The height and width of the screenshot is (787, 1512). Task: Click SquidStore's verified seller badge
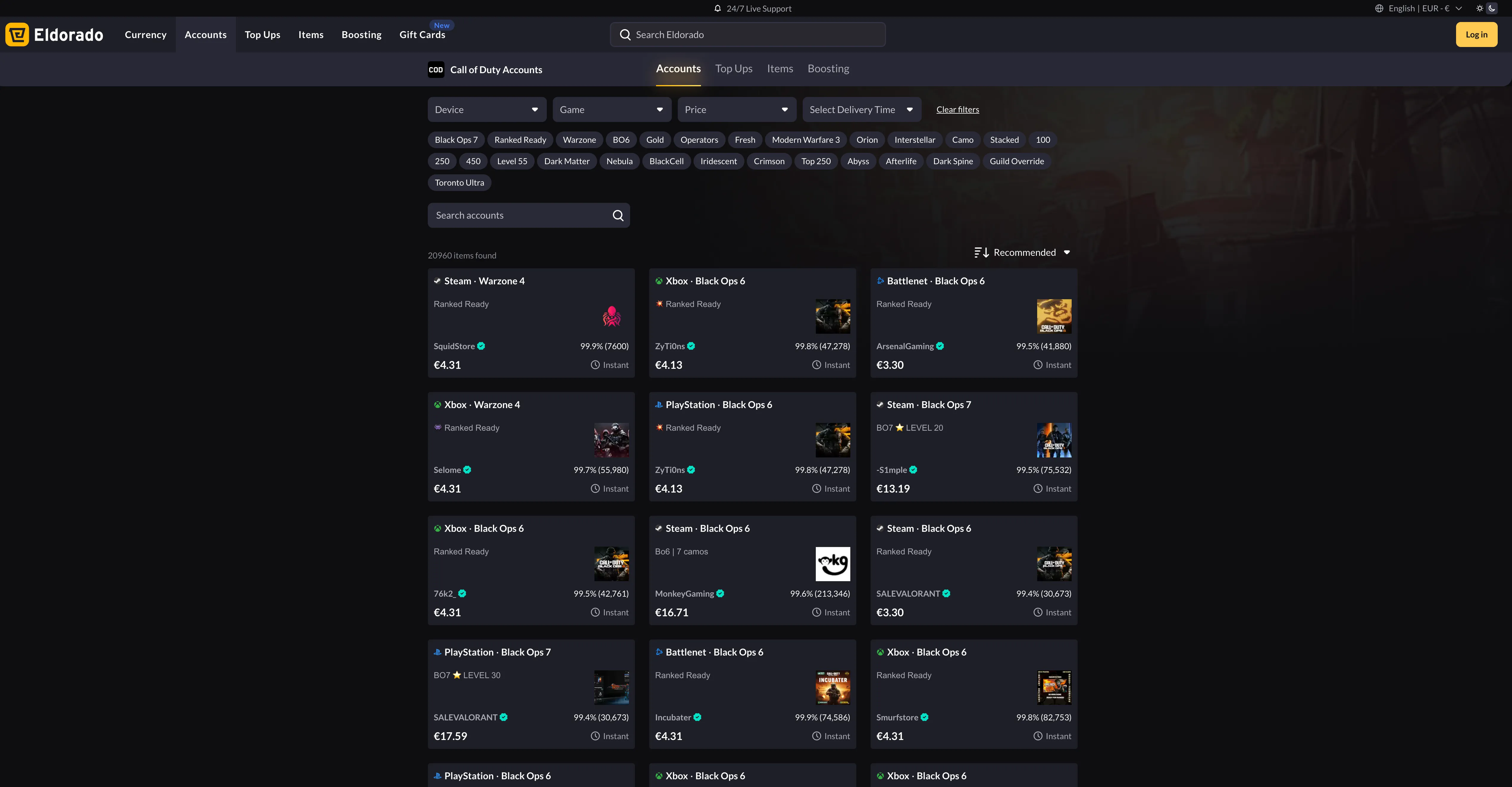click(481, 346)
